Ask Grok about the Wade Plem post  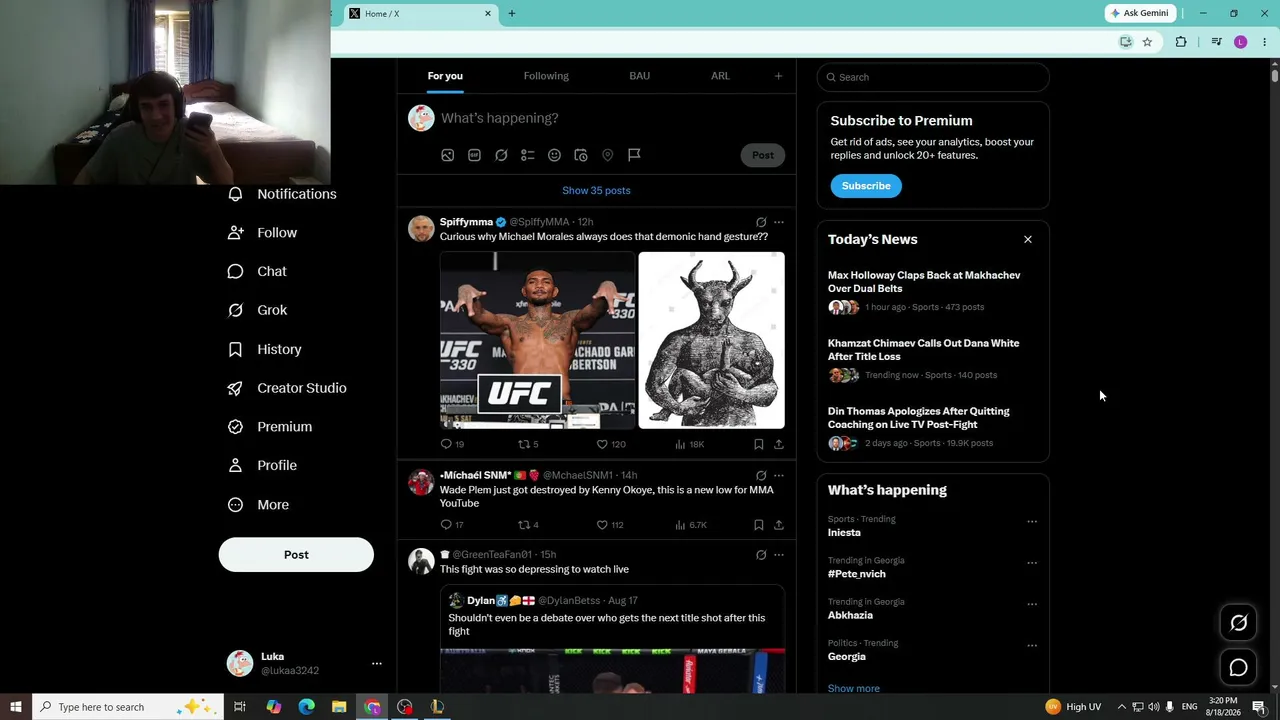761,475
